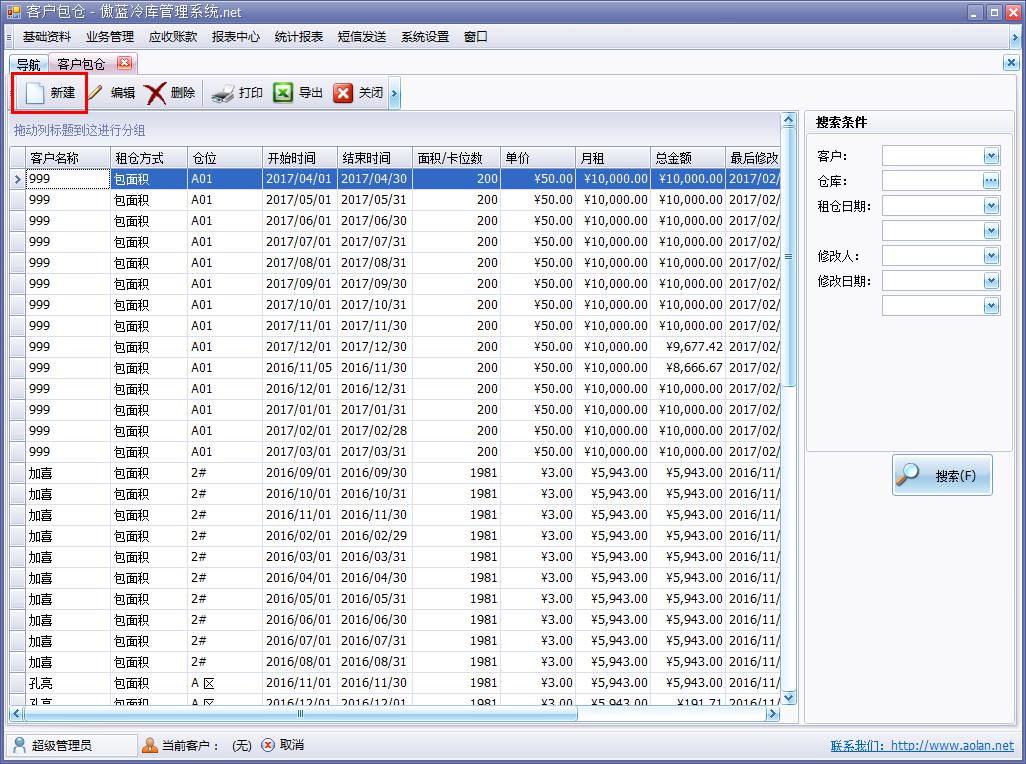Open the 报表中心 menu
The height and width of the screenshot is (764, 1026).
(235, 37)
